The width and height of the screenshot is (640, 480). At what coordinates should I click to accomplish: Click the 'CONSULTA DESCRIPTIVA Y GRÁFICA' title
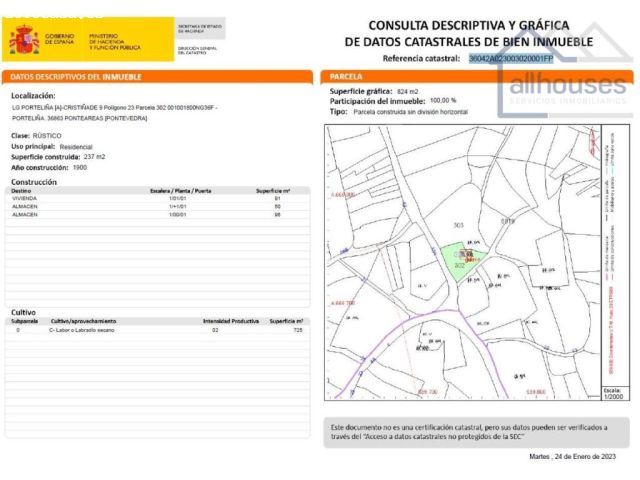pos(469,25)
